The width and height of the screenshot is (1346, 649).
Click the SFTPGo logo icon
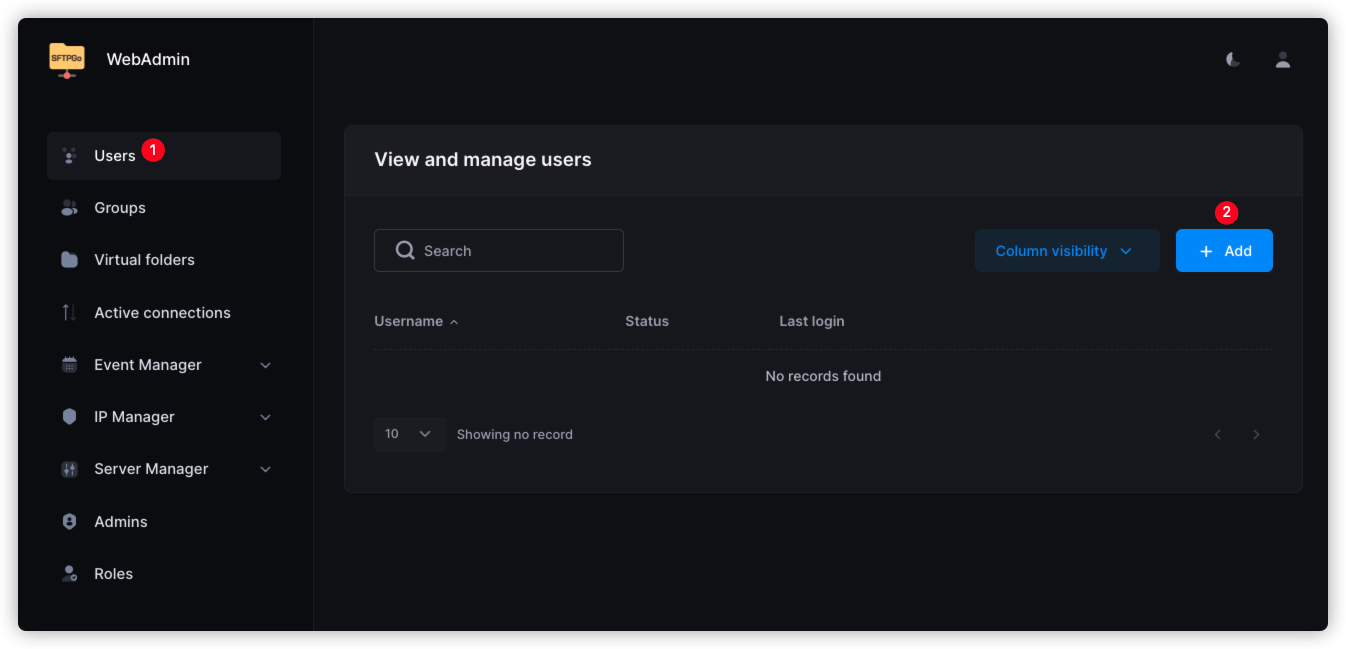click(x=67, y=59)
